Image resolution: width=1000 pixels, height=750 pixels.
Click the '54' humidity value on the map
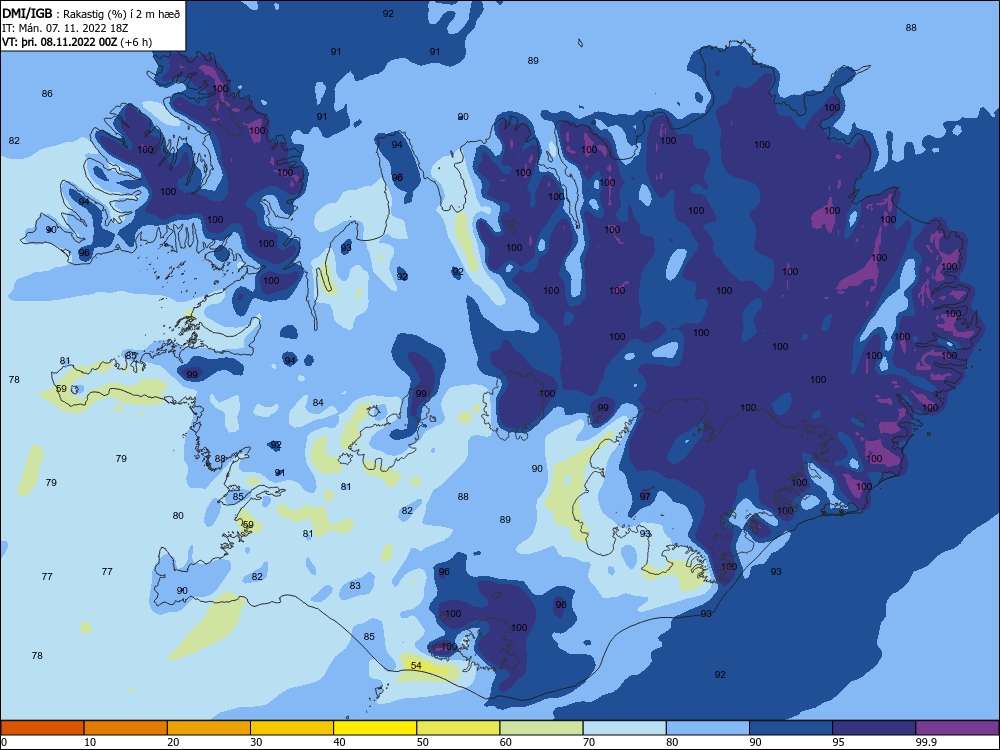(x=416, y=665)
